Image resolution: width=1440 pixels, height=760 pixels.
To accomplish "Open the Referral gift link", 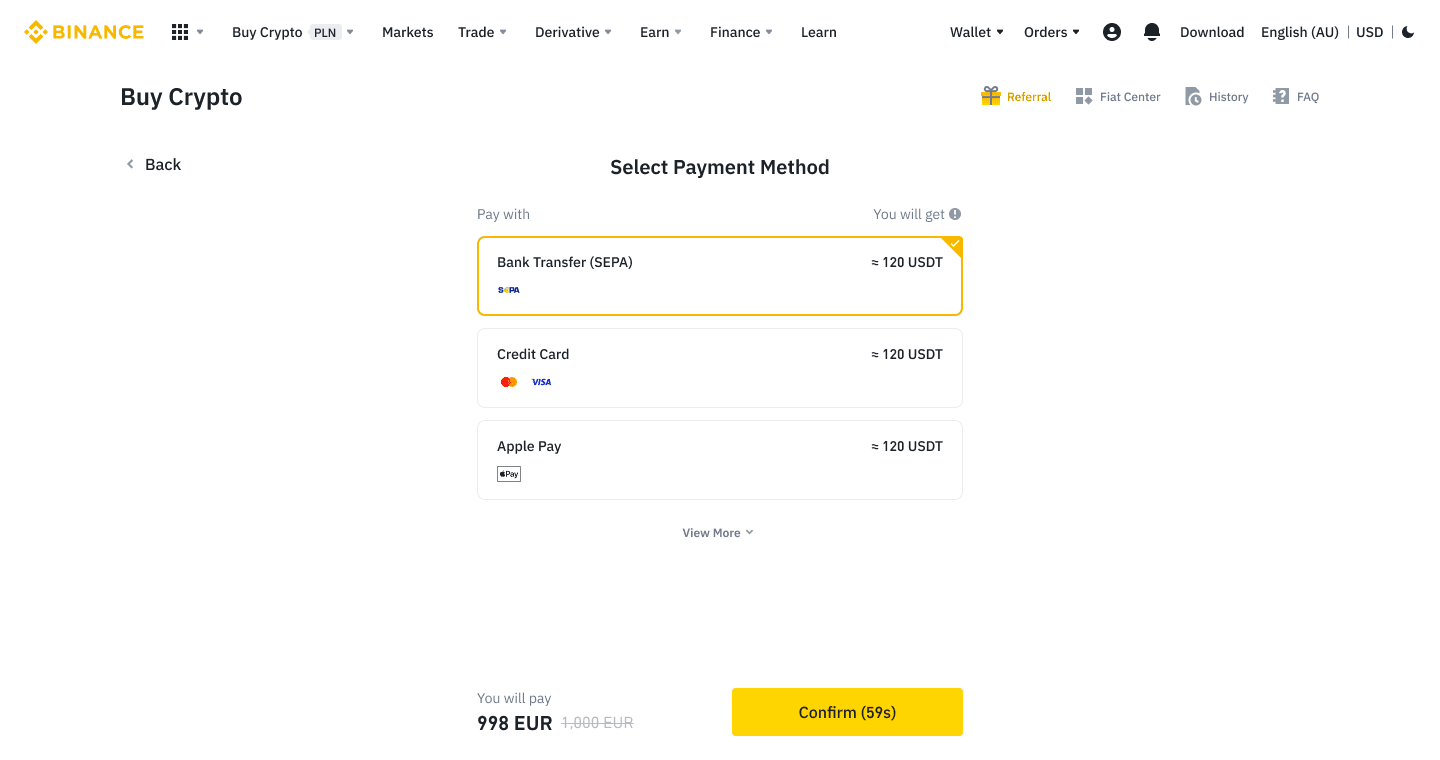I will 1016,97.
